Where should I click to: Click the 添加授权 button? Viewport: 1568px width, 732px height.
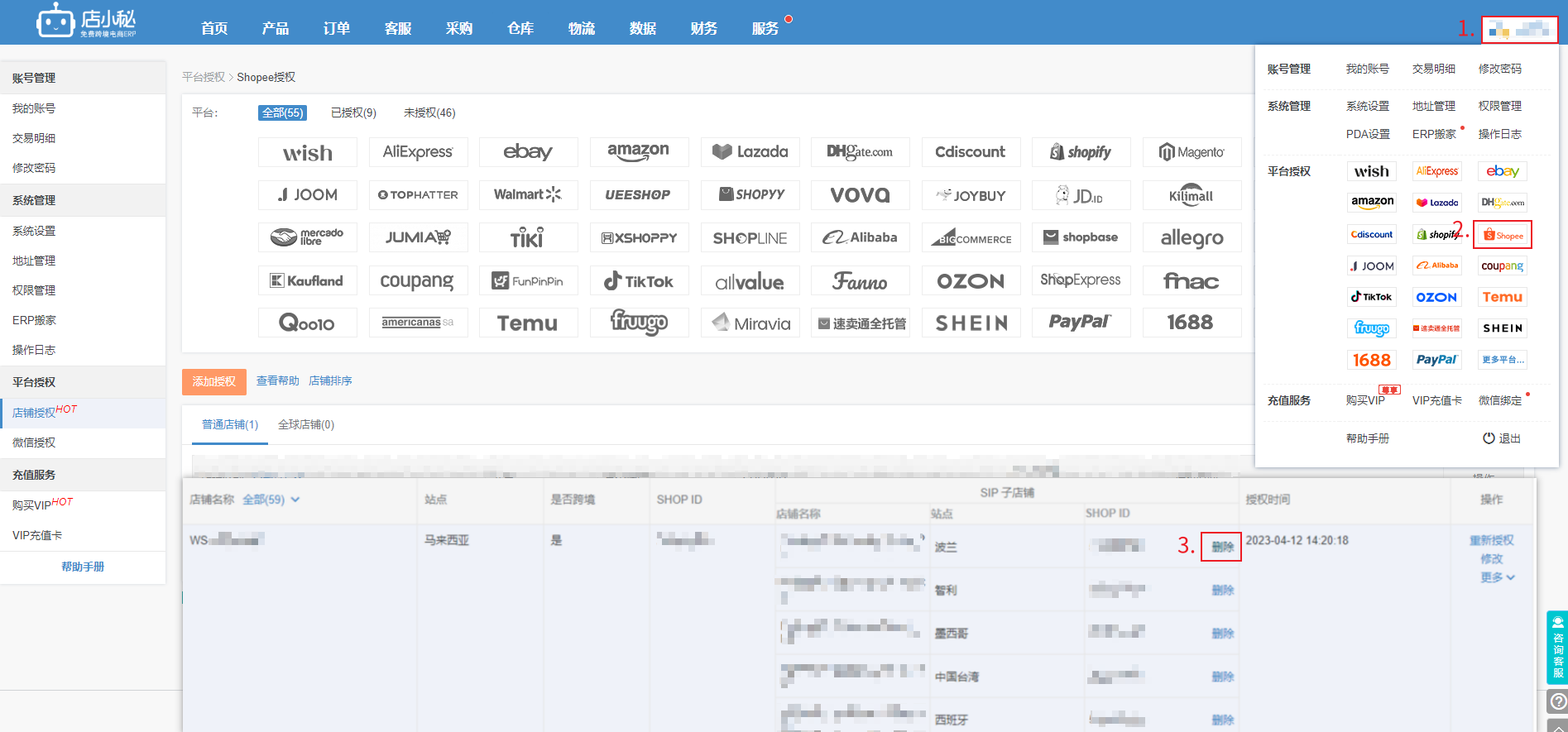tap(214, 381)
